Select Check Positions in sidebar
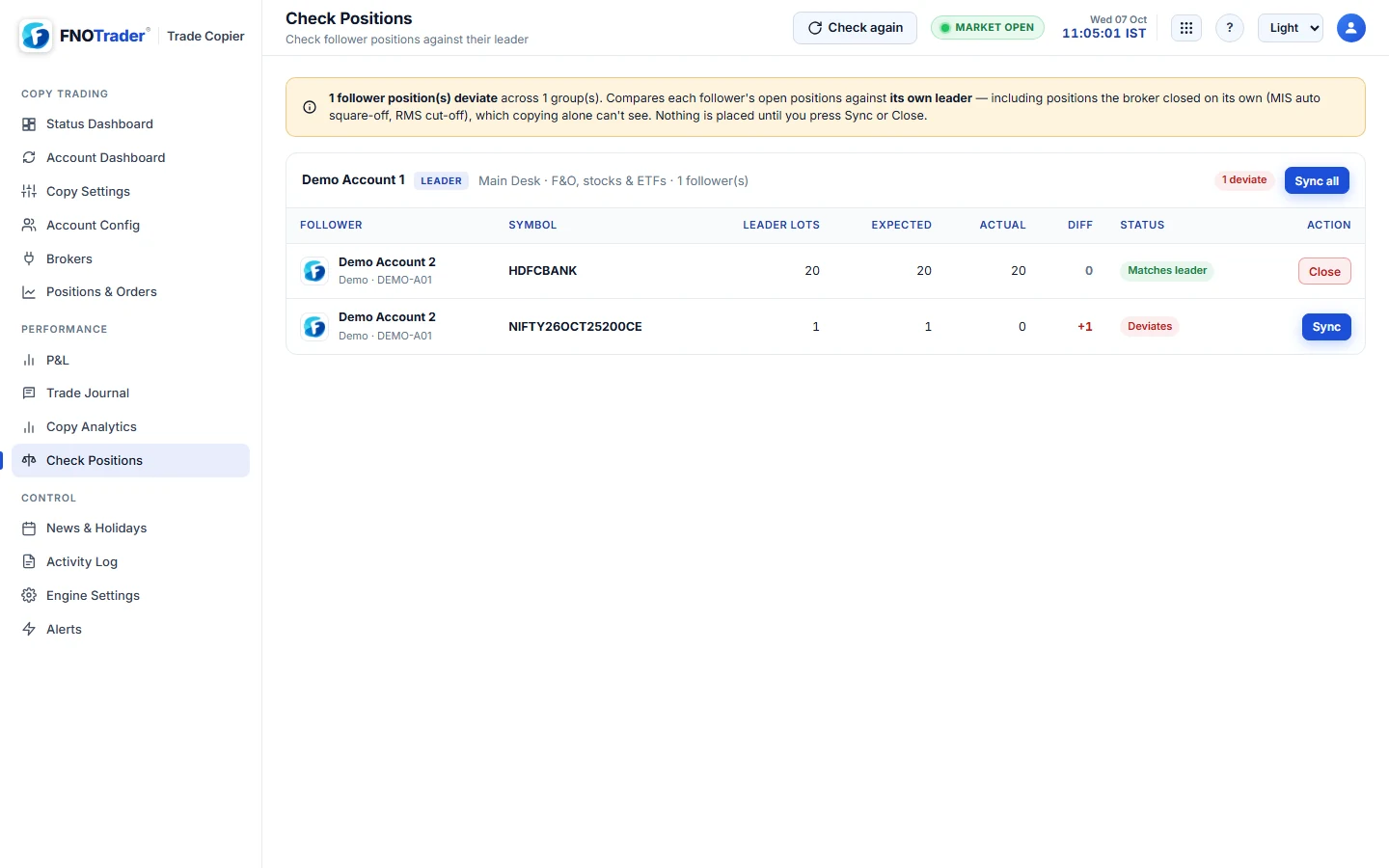The image size is (1389, 868). click(130, 460)
